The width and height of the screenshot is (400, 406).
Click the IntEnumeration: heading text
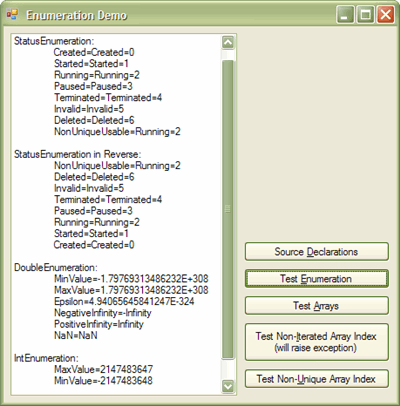pos(46,358)
